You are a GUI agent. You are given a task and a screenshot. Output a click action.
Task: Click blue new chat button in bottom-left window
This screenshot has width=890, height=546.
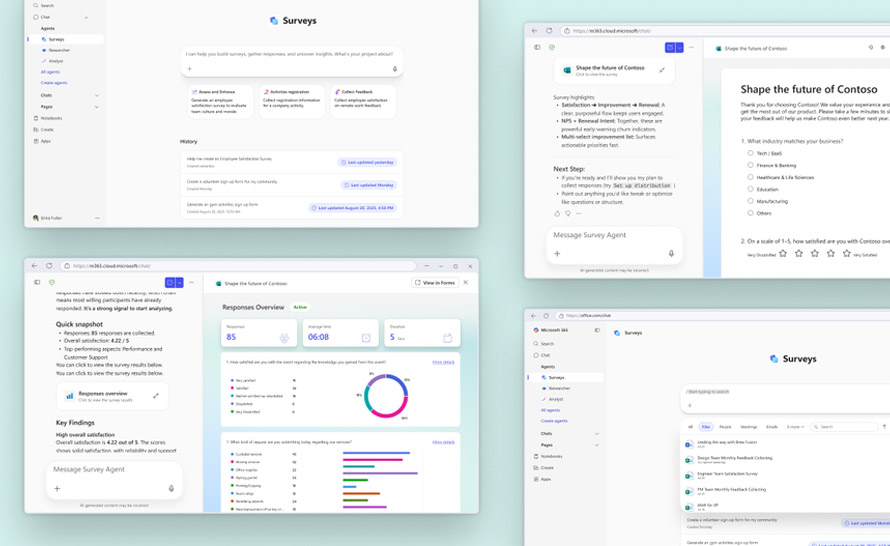coord(170,283)
